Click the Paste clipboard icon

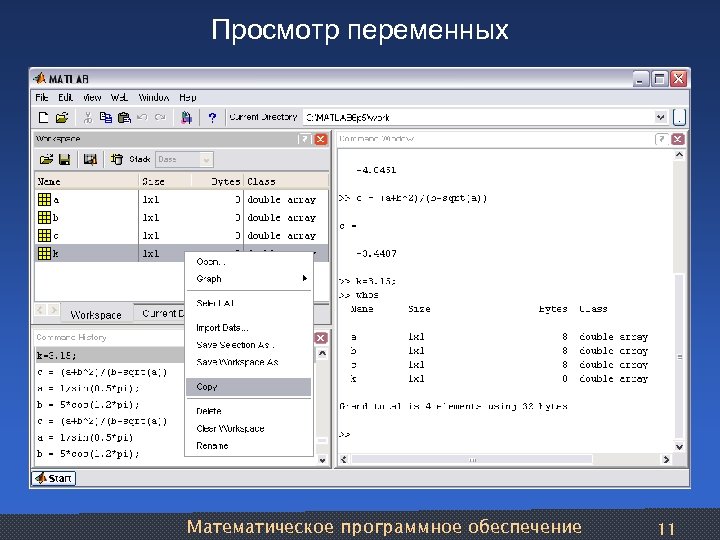[124, 118]
